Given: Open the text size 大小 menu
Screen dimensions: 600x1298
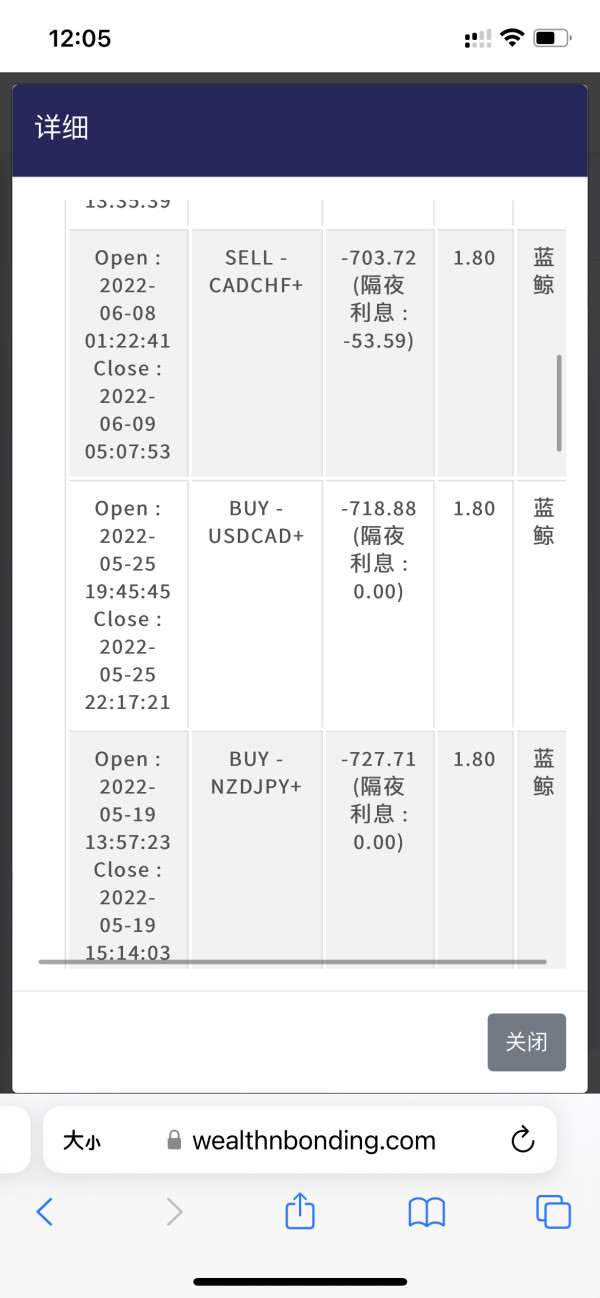Looking at the screenshot, I should (x=82, y=1141).
